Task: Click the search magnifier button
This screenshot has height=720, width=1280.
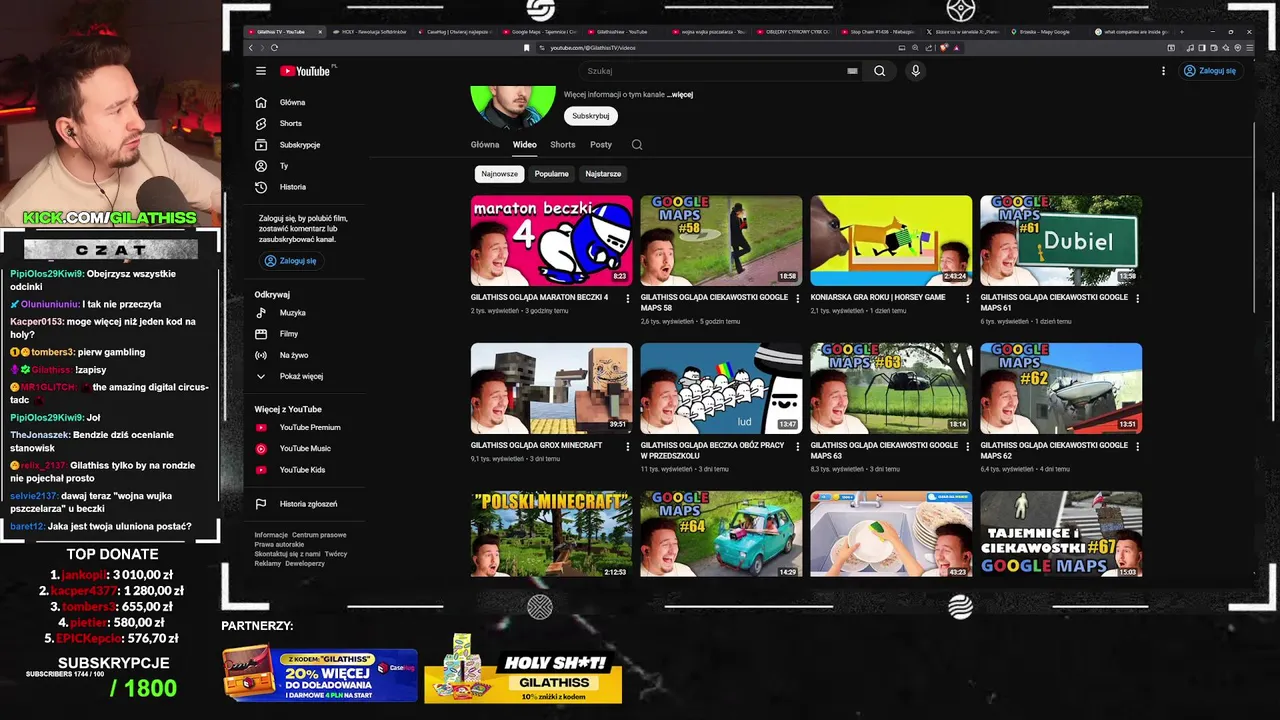Action: click(x=879, y=71)
